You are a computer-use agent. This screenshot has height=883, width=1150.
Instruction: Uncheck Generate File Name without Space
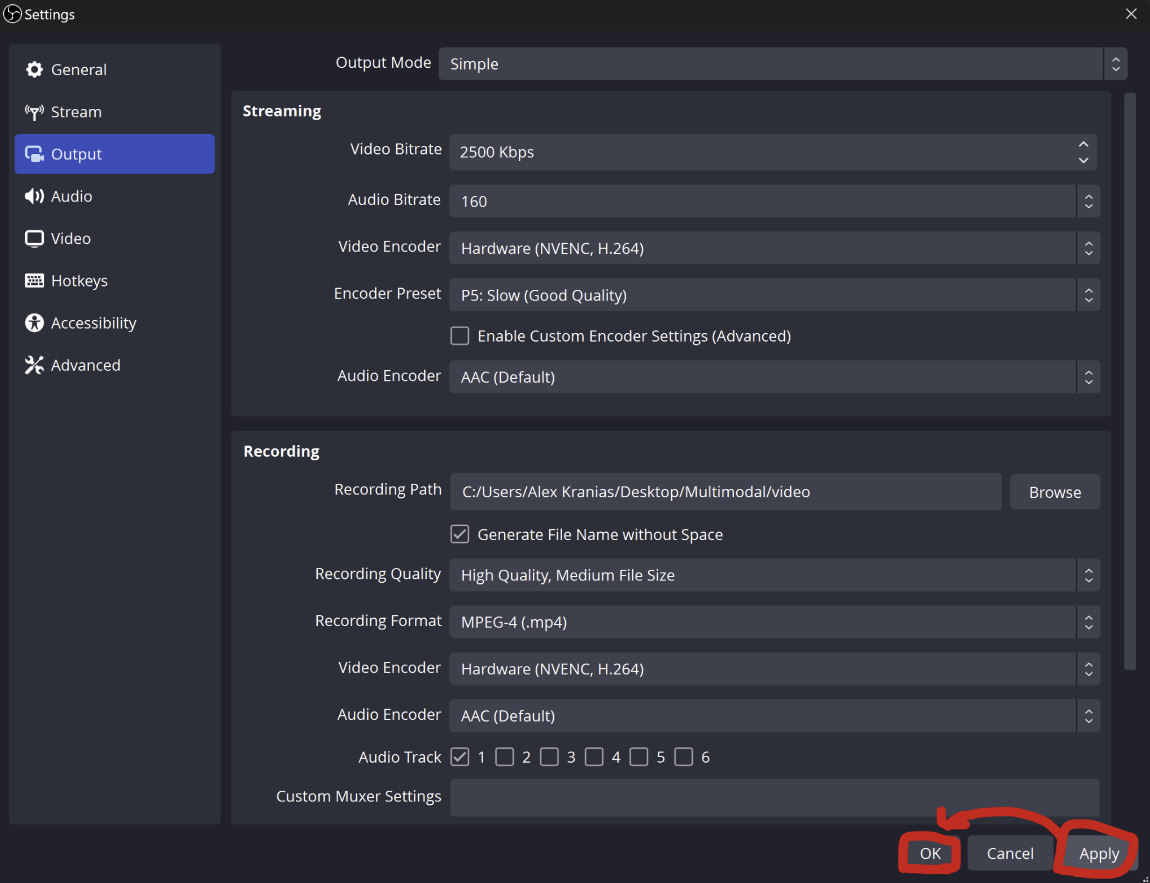tap(460, 534)
